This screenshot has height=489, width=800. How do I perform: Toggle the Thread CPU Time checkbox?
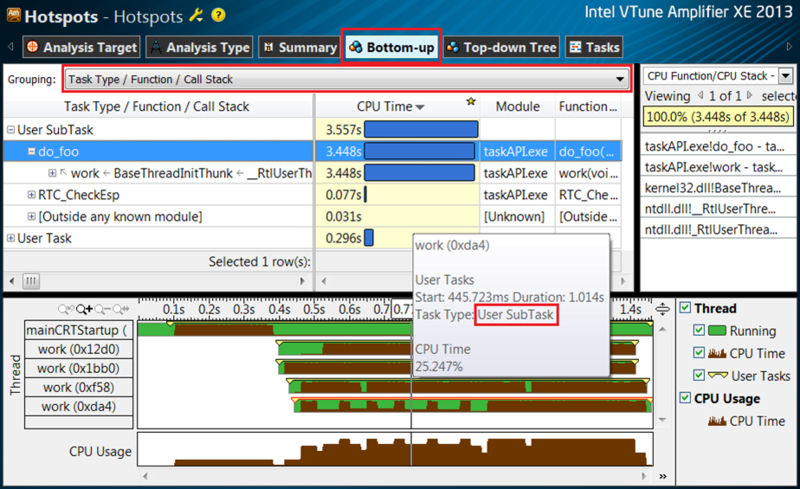tap(699, 353)
